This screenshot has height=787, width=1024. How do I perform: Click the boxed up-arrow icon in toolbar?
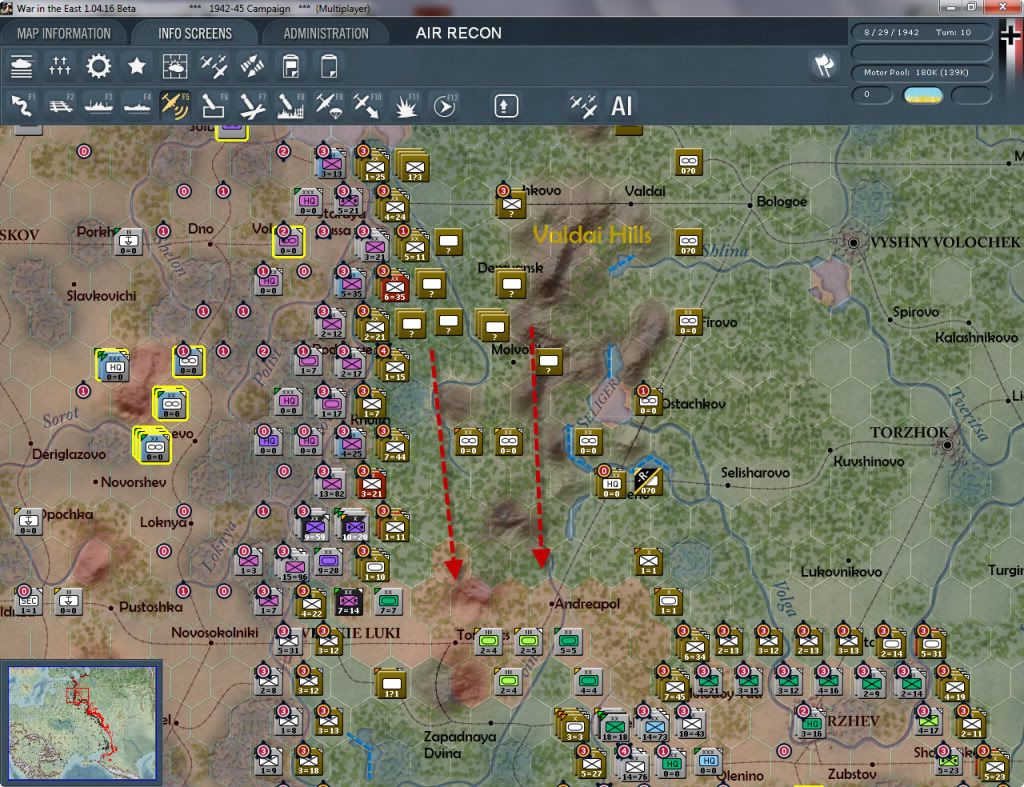[x=505, y=106]
